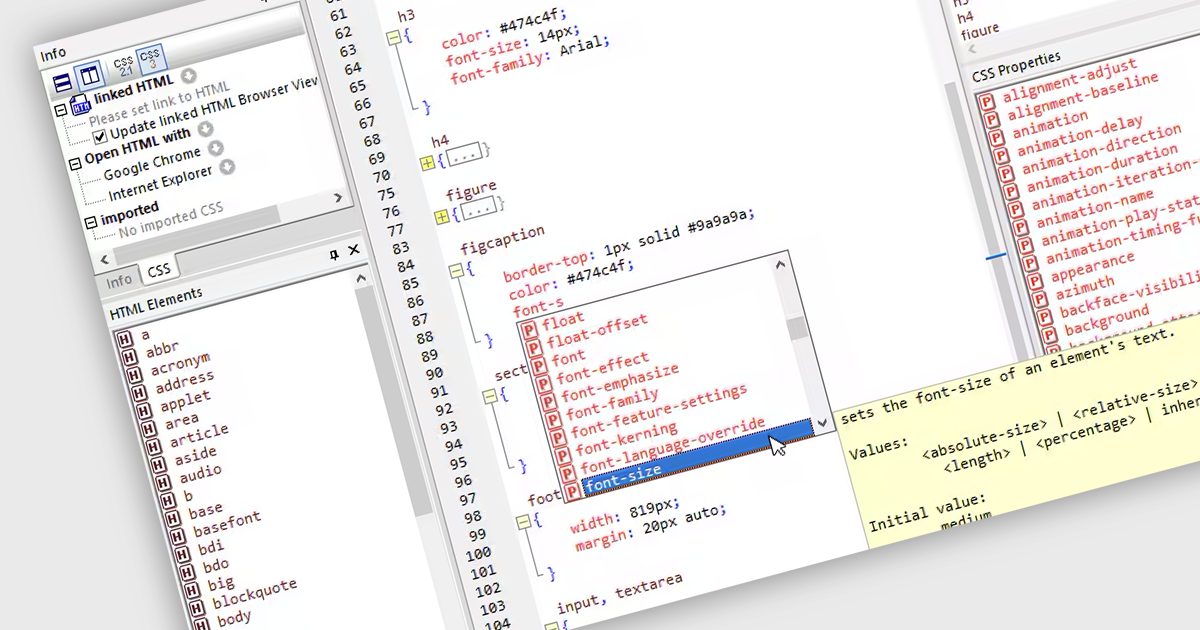Click the P icon for 'alignment-adjust' property
The width and height of the screenshot is (1200, 630).
point(987,102)
